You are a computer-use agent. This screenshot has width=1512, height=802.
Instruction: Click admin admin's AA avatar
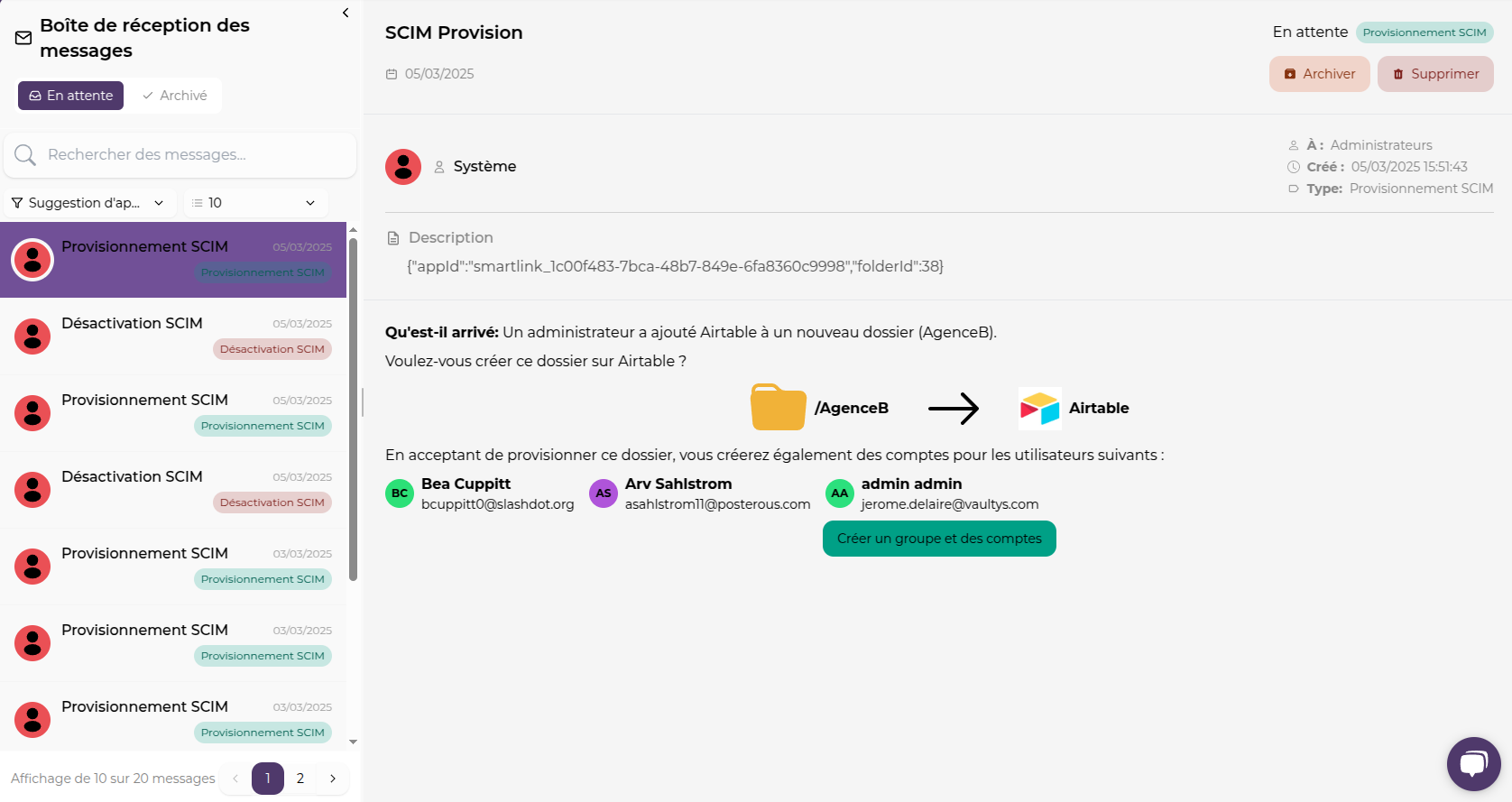pos(840,493)
